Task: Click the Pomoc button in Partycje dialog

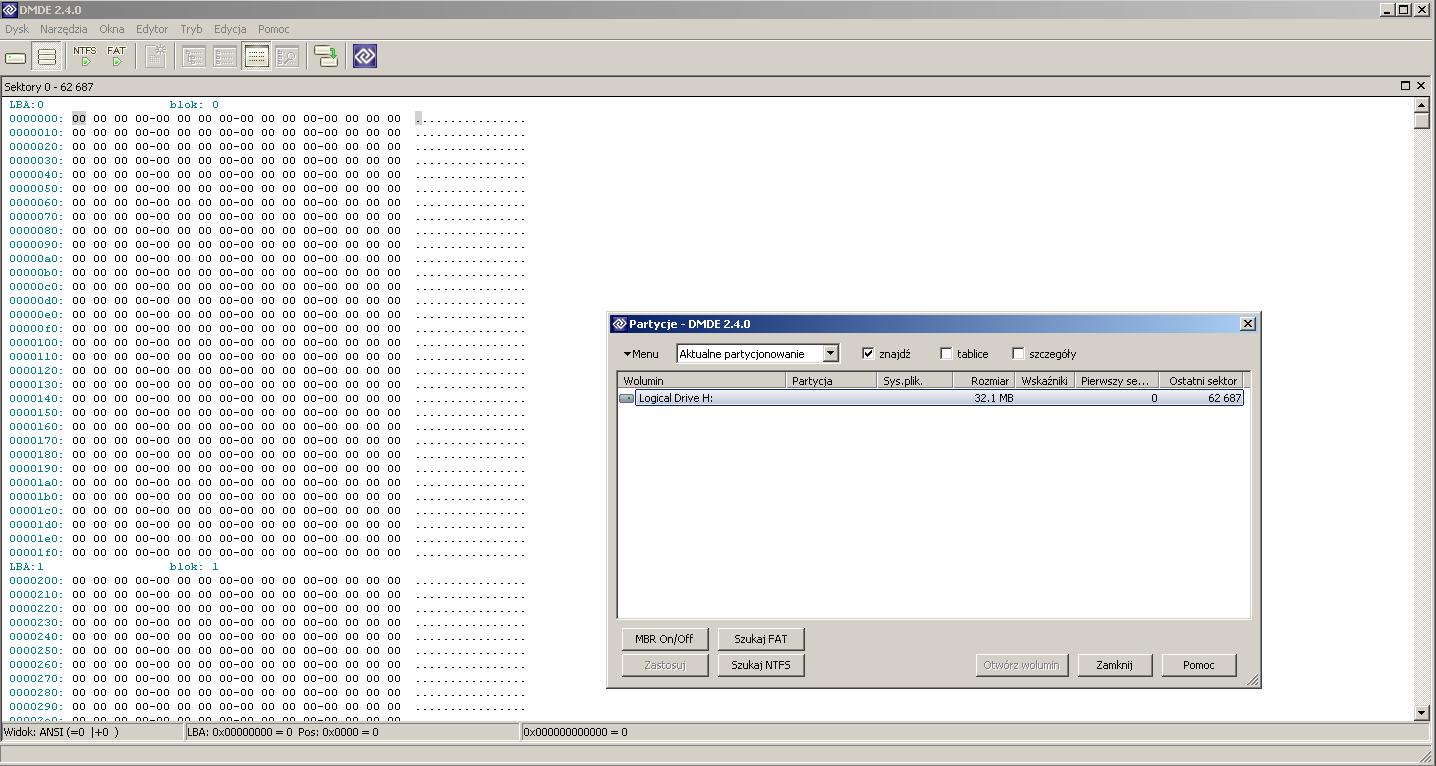Action: pos(1199,665)
